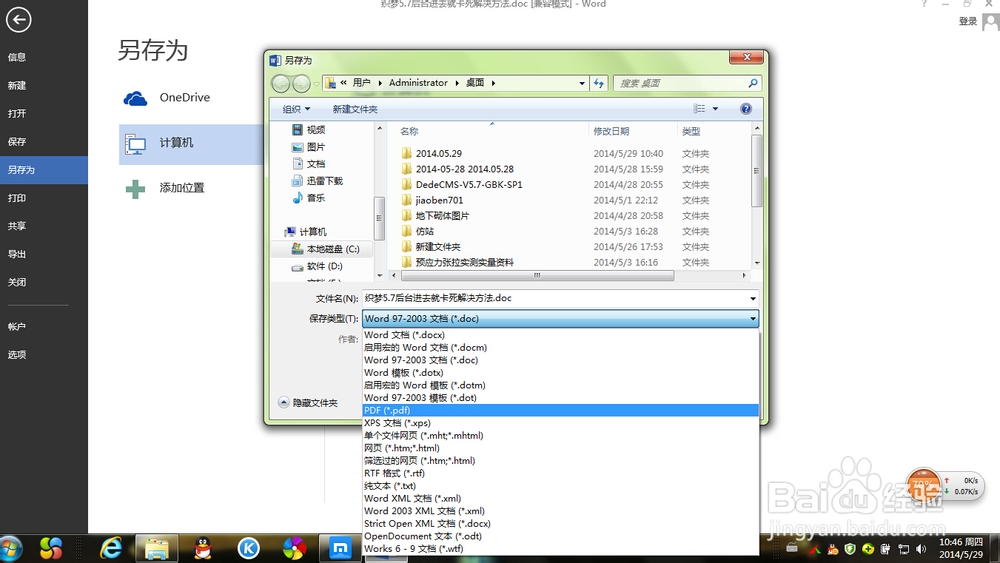The width and height of the screenshot is (1000, 563).
Task: Choose Word 模板 (*.dotx) file type
Action: 561,372
